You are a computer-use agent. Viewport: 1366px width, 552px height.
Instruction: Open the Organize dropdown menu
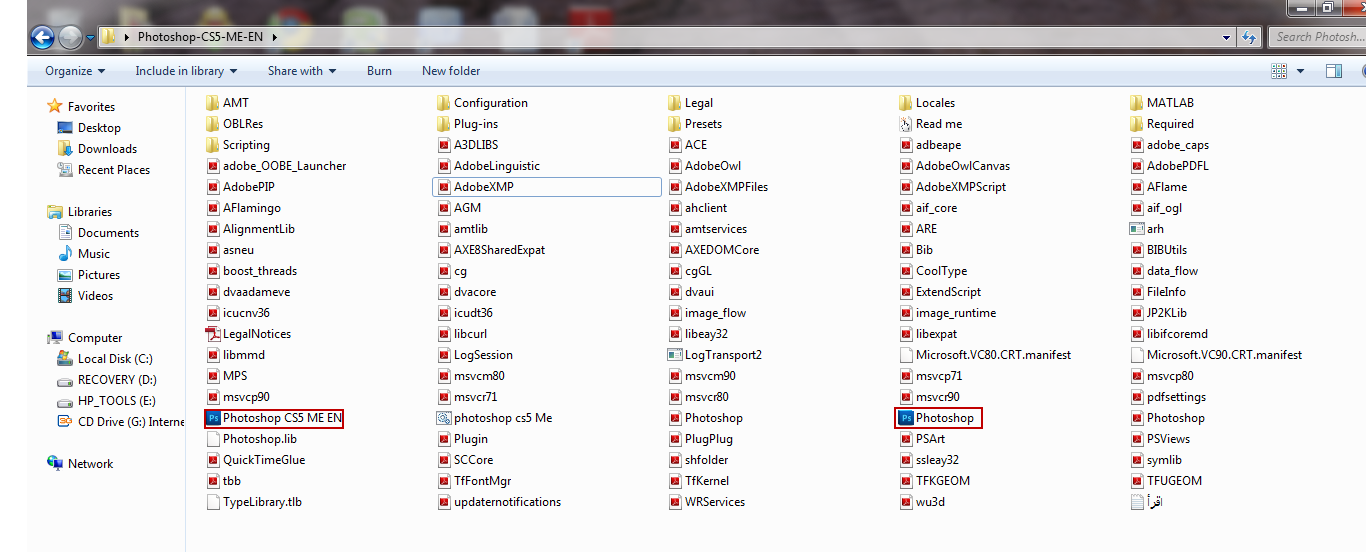pyautogui.click(x=75, y=71)
